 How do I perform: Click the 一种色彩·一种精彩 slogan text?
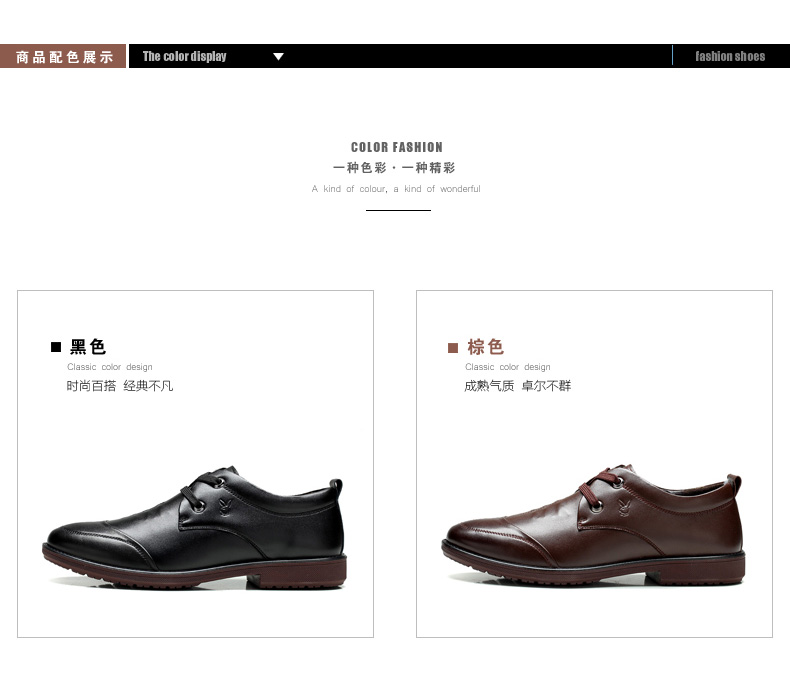click(394, 167)
